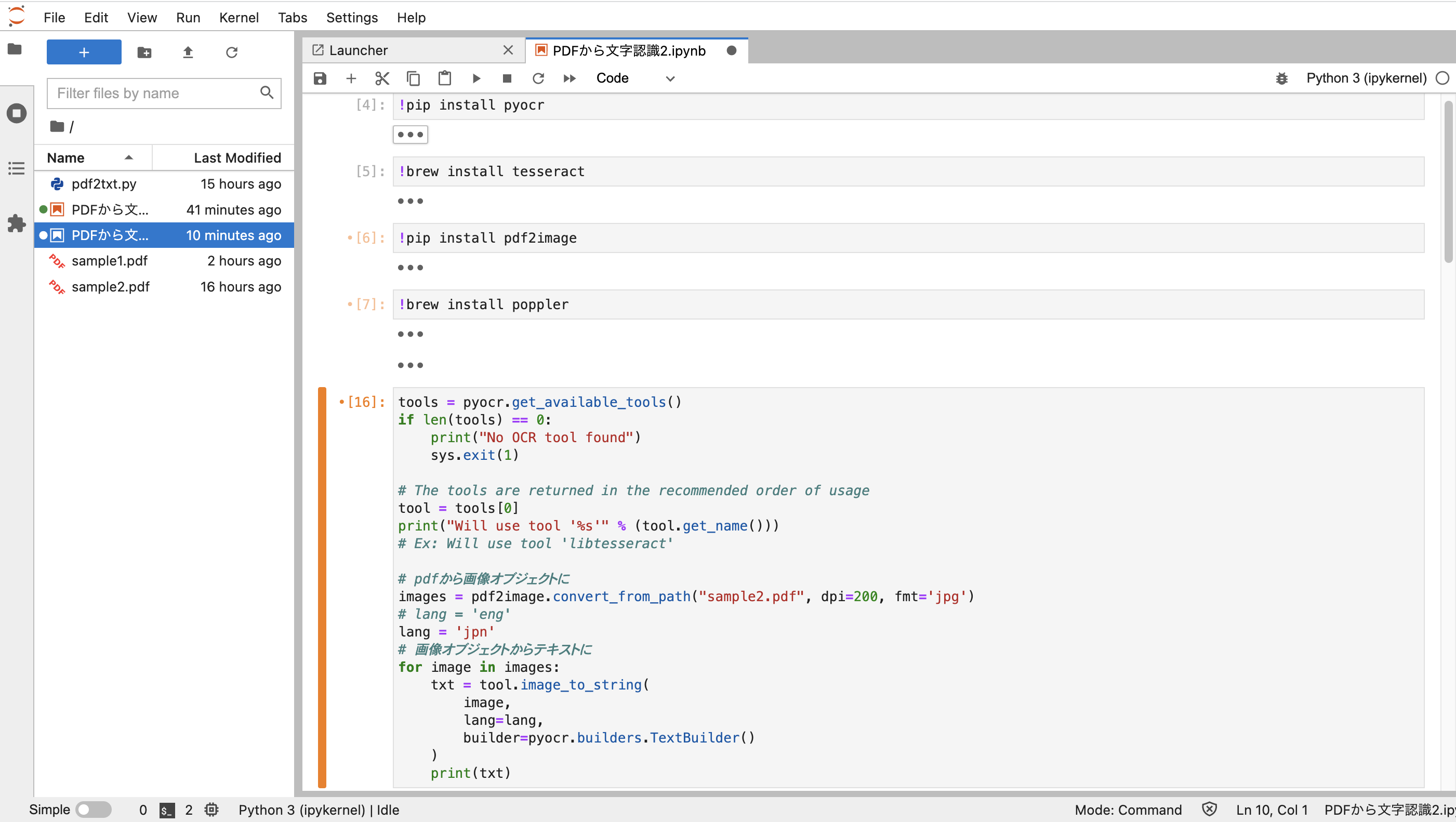Sort files by Last Modified column
The image size is (1456, 822).
[223, 158]
